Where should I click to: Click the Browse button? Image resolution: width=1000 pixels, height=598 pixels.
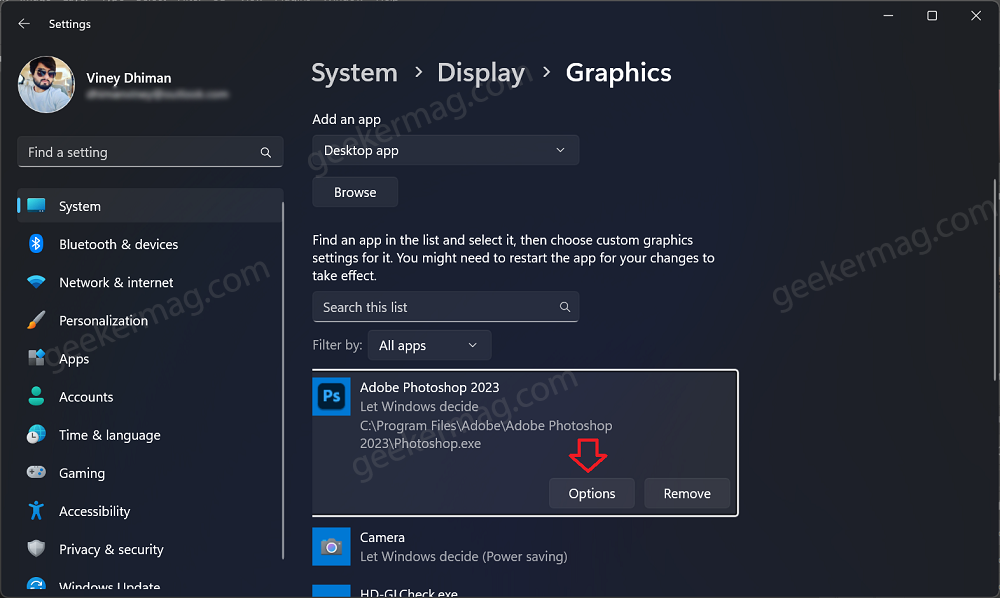tap(355, 192)
